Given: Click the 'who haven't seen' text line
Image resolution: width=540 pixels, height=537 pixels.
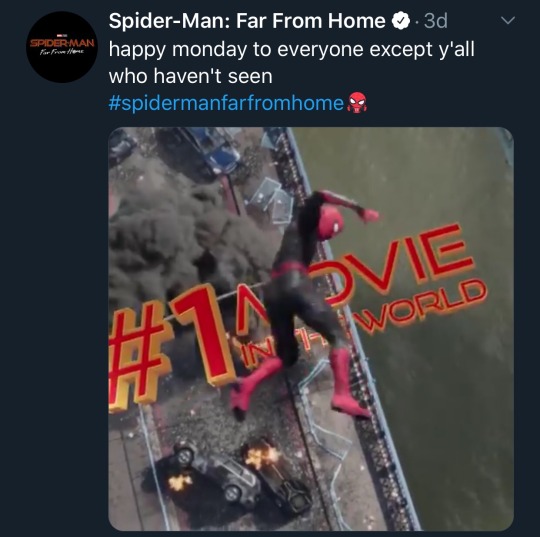Looking at the screenshot, I should coord(190,76).
